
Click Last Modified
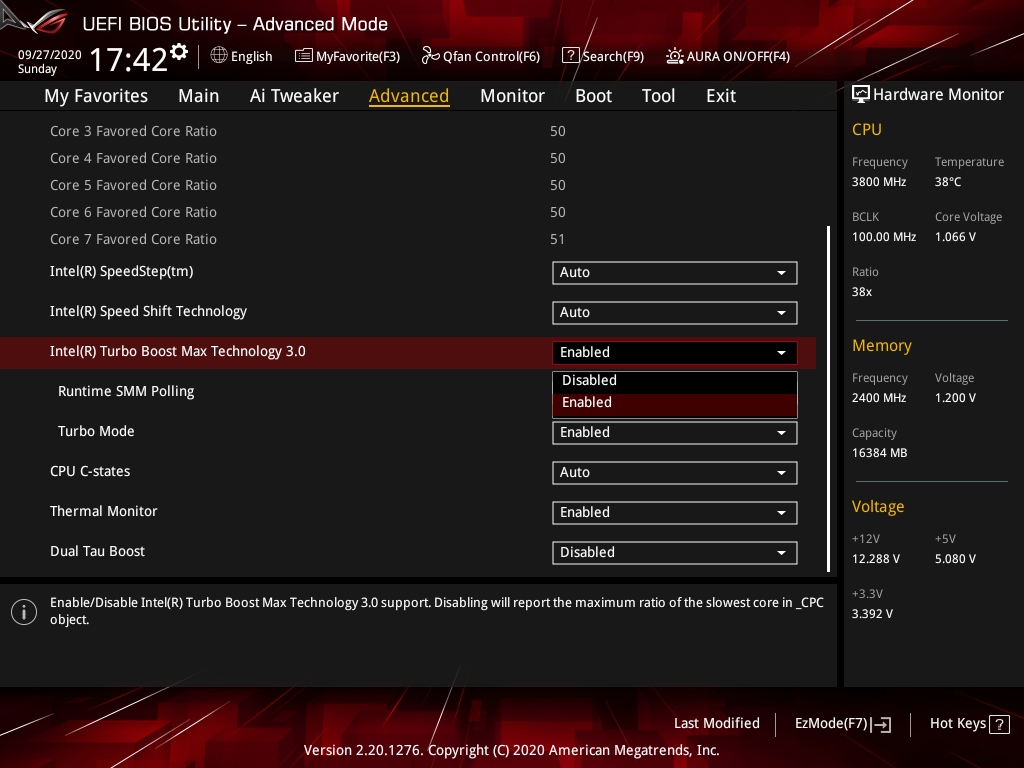pos(716,723)
